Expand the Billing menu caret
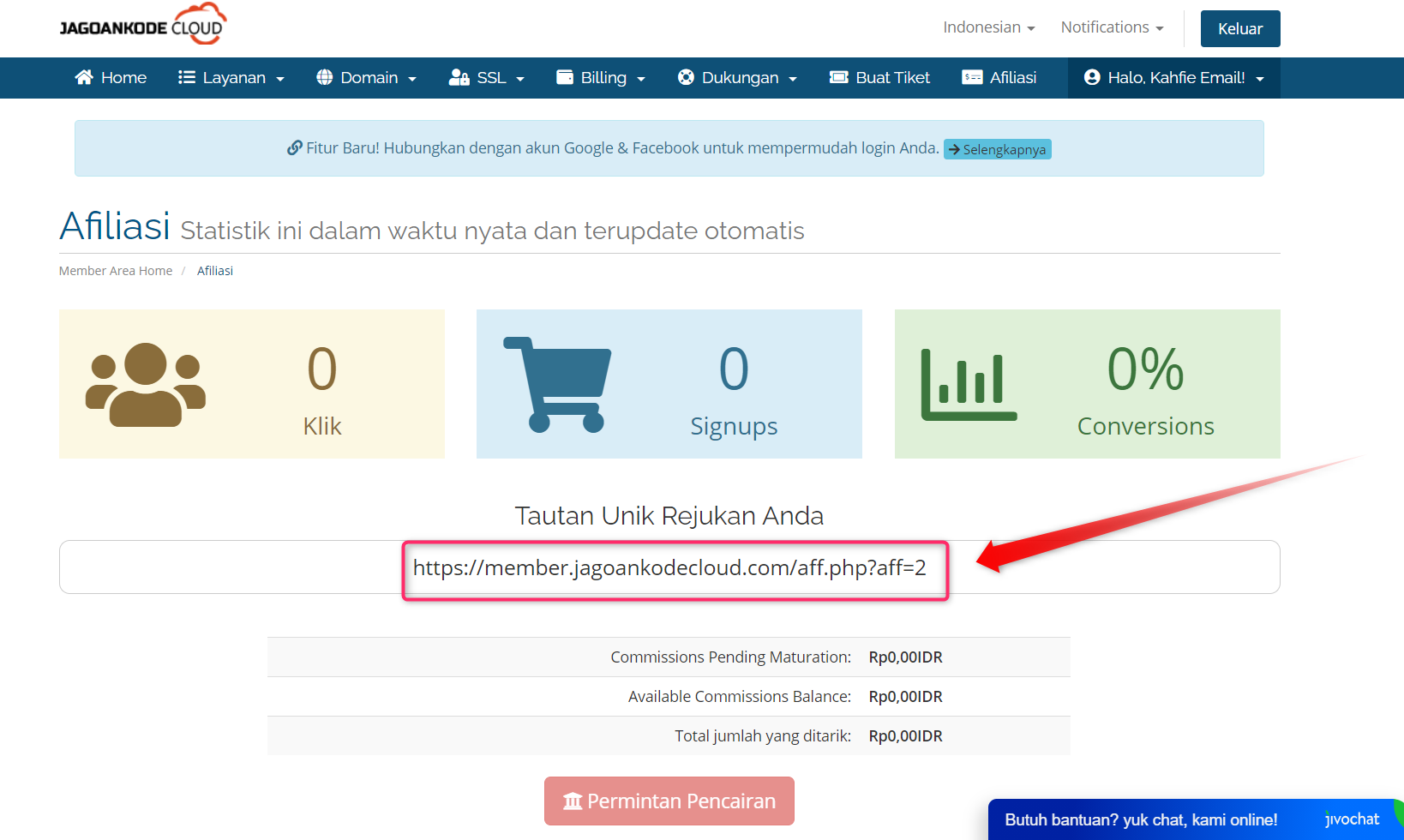The image size is (1404, 840). click(x=641, y=79)
